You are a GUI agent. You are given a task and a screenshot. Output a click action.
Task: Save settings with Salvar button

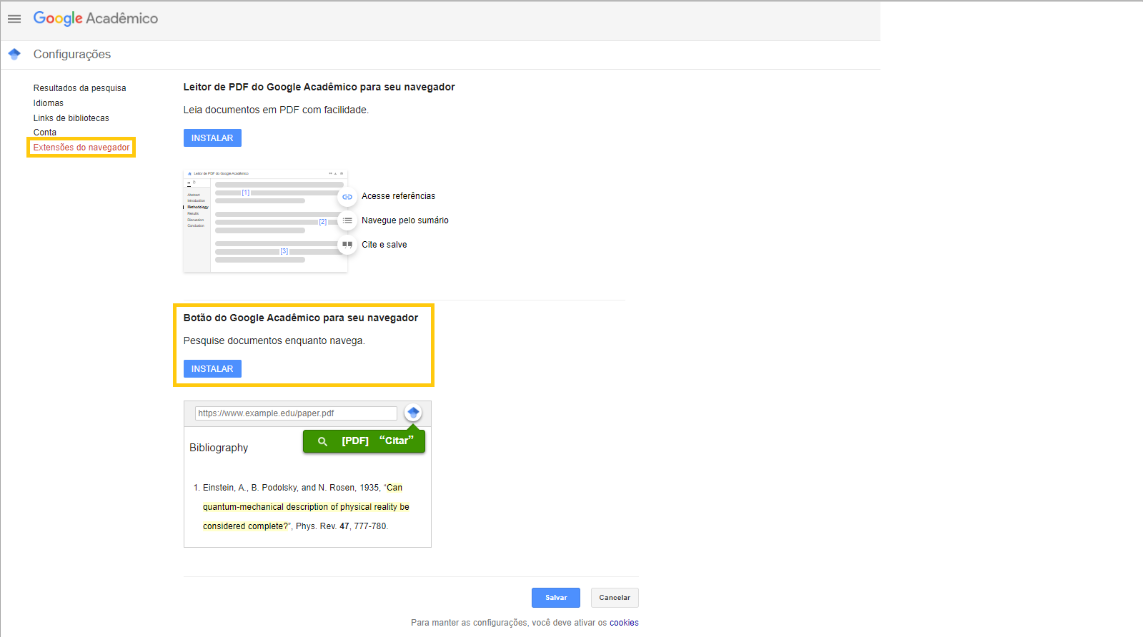[555, 598]
